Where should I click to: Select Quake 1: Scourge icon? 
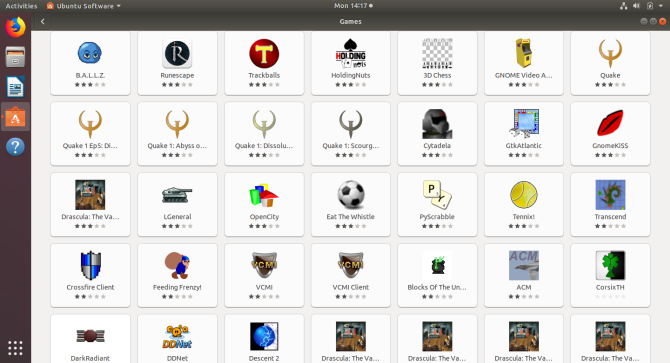coord(351,124)
